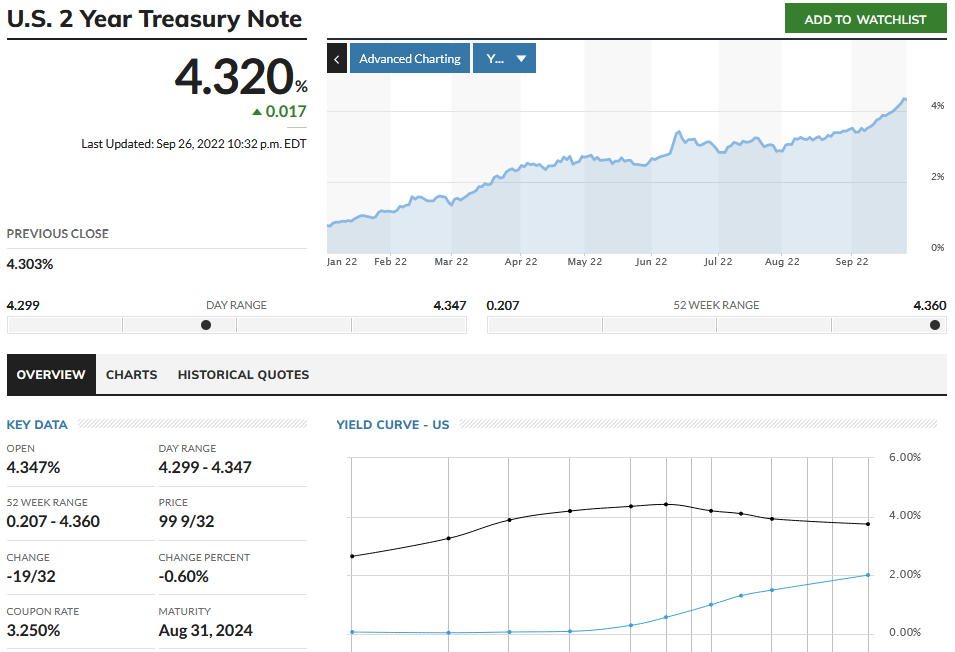Click the 6.00% yield curve axis label

[x=905, y=457]
